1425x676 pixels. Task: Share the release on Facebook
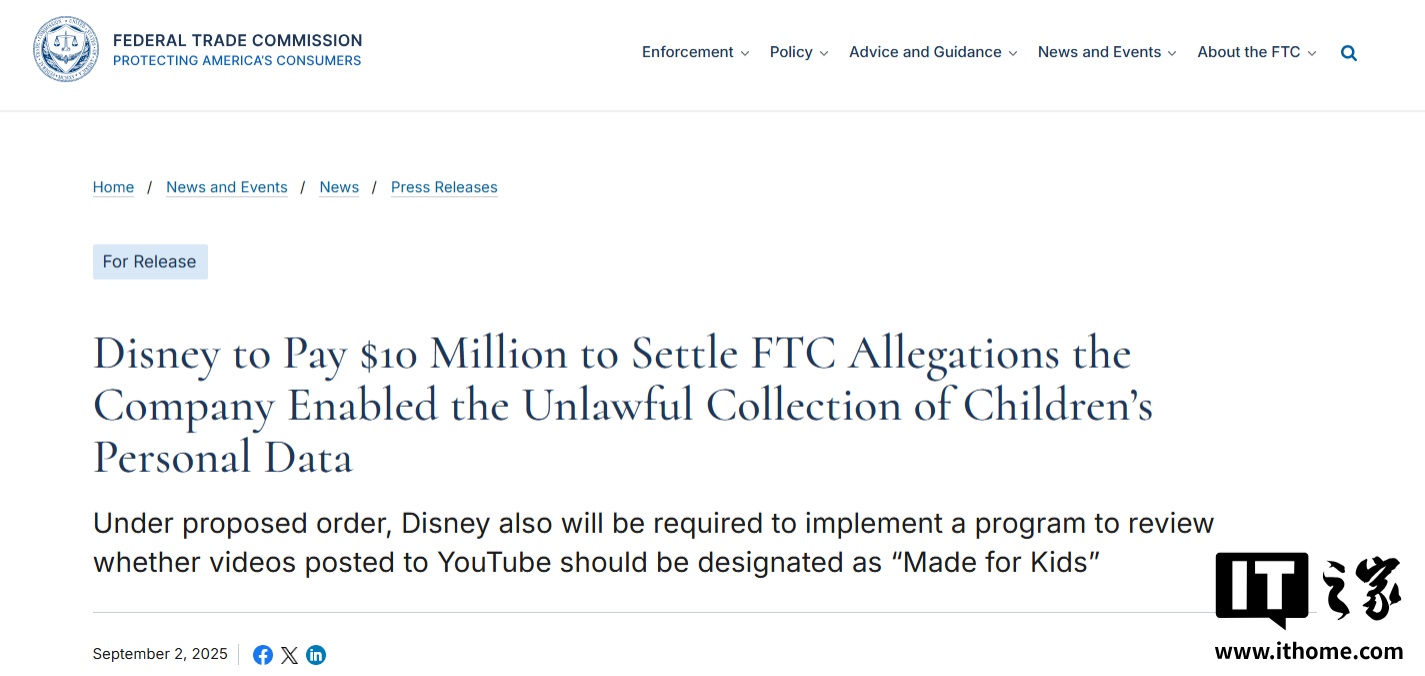(x=263, y=655)
